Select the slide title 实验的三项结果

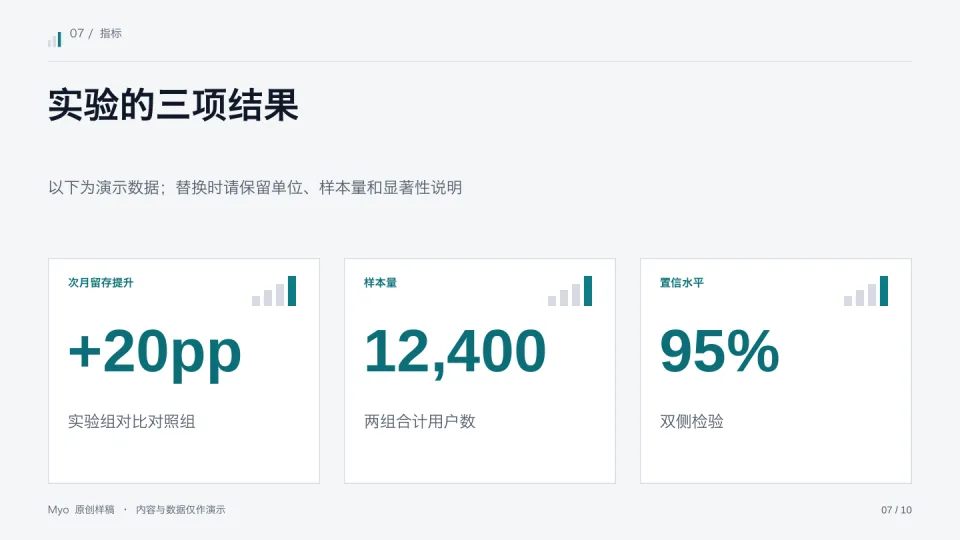click(x=173, y=105)
